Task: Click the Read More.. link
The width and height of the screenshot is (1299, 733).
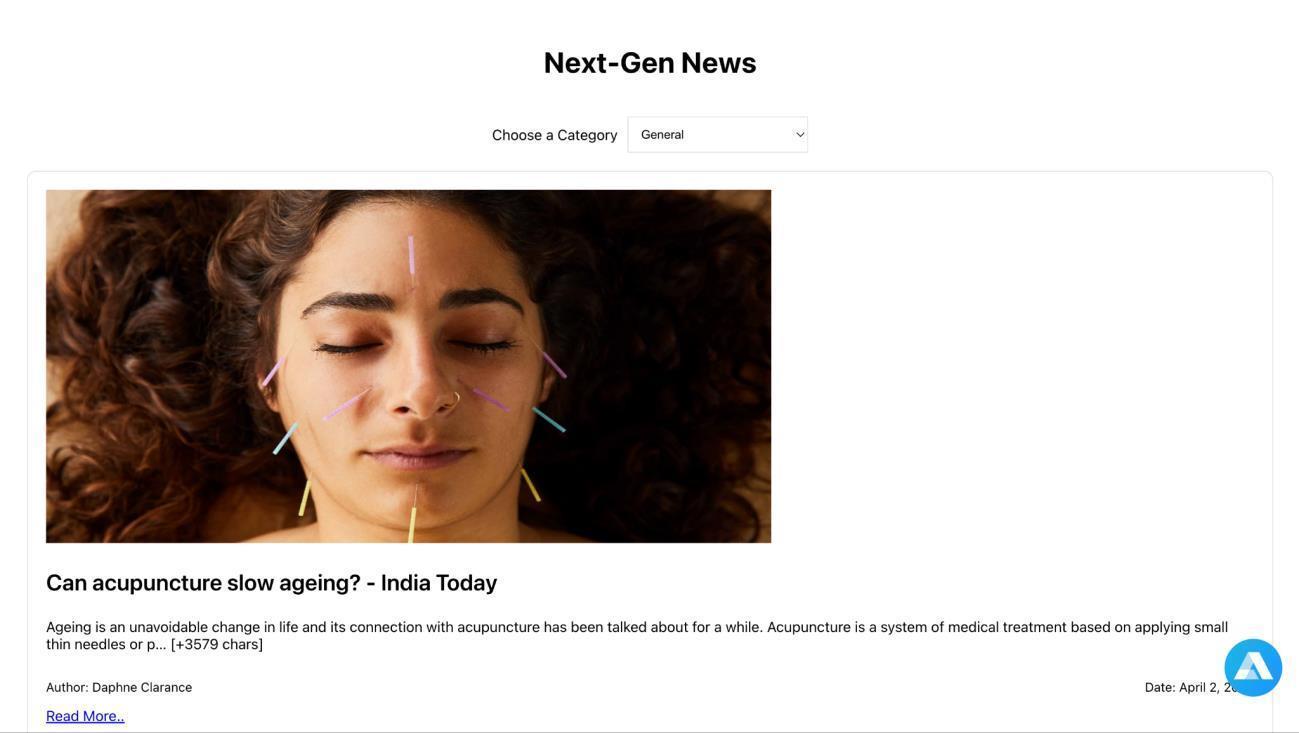Action: coord(85,716)
